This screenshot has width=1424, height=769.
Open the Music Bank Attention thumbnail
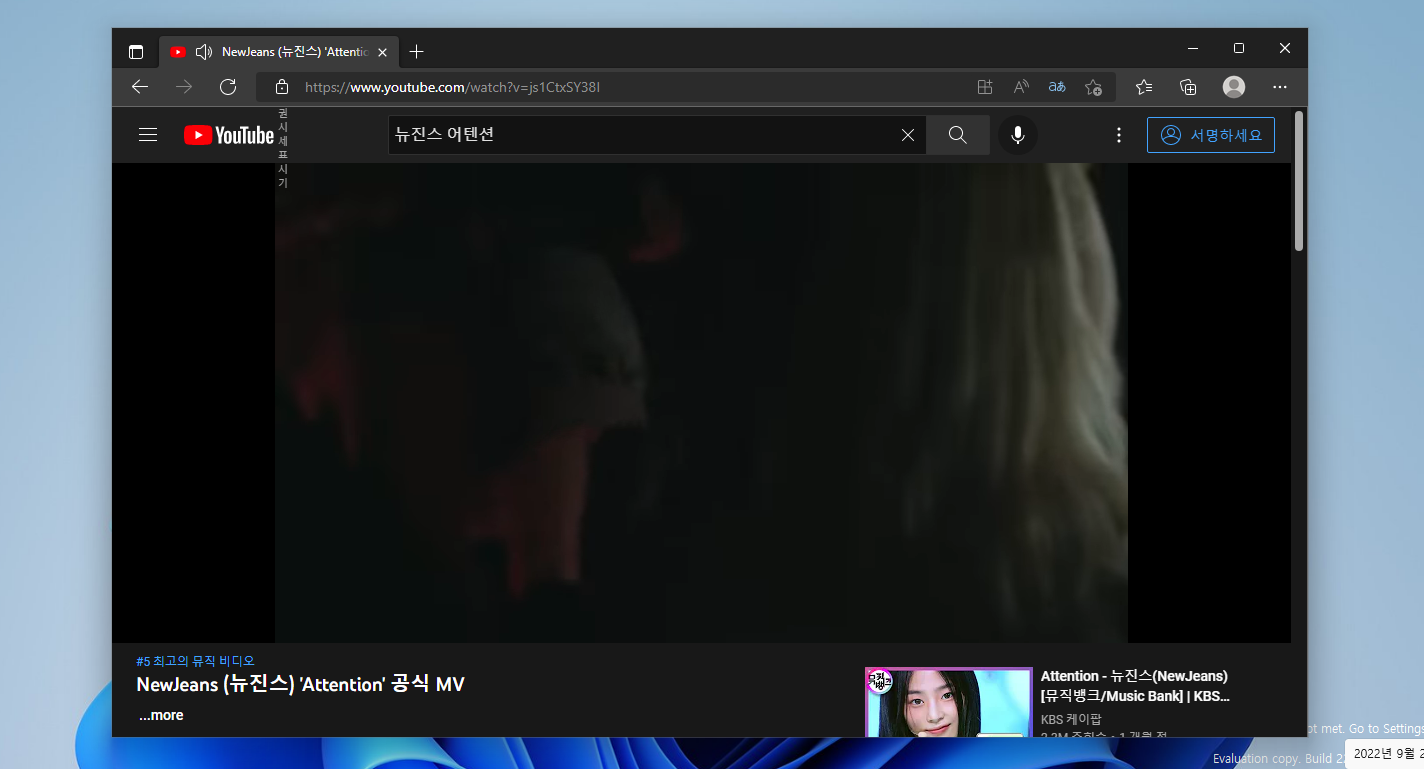(x=948, y=703)
